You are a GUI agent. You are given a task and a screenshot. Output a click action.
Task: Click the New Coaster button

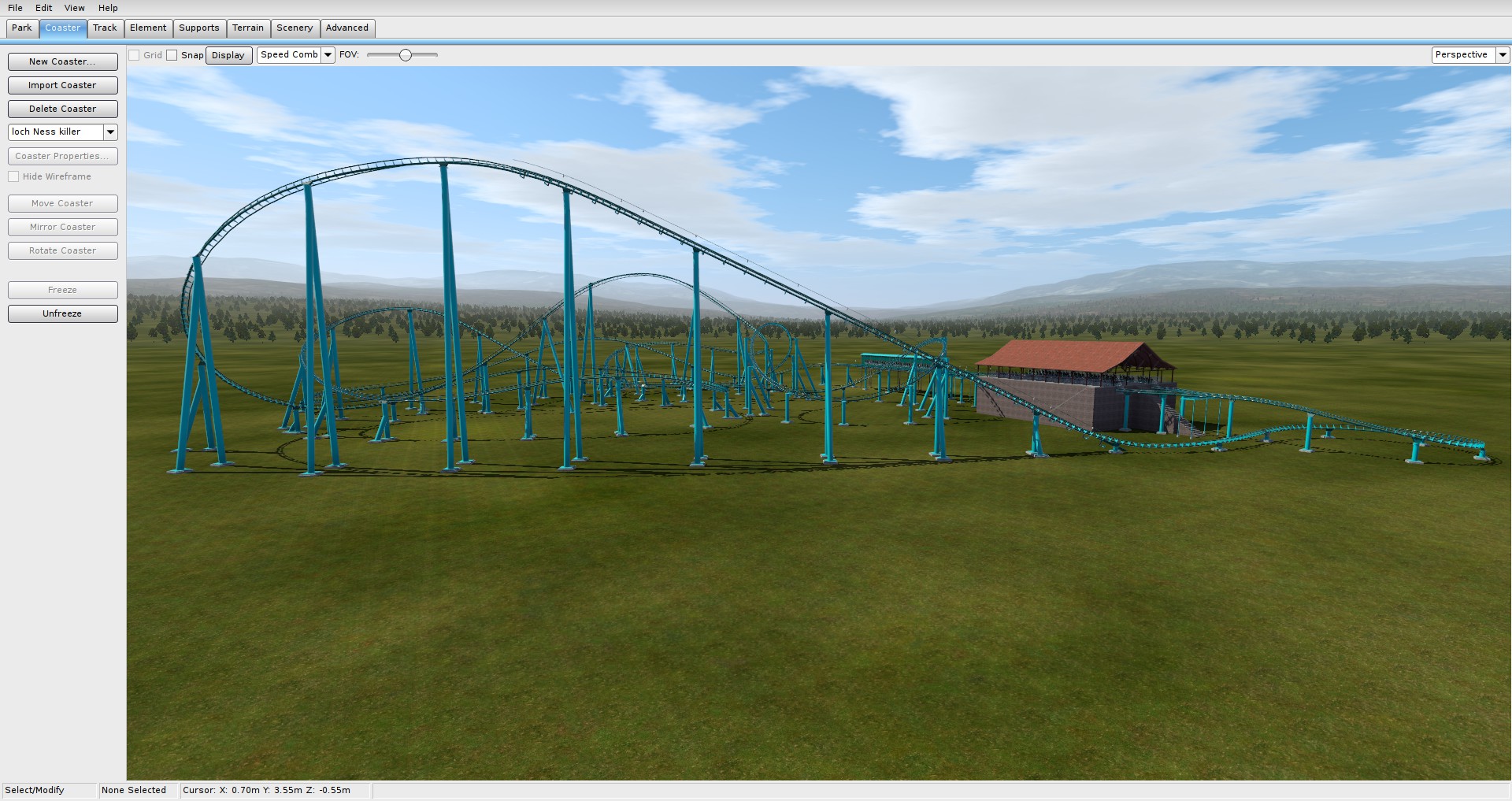coord(63,61)
